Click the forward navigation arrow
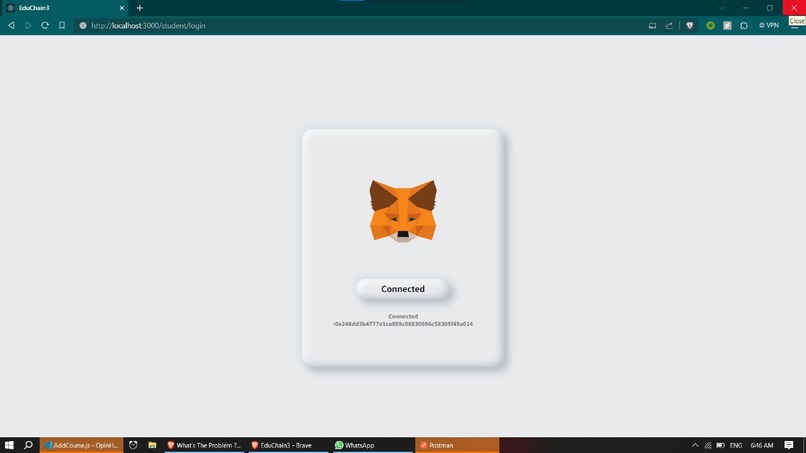The image size is (806, 453). tap(28, 25)
